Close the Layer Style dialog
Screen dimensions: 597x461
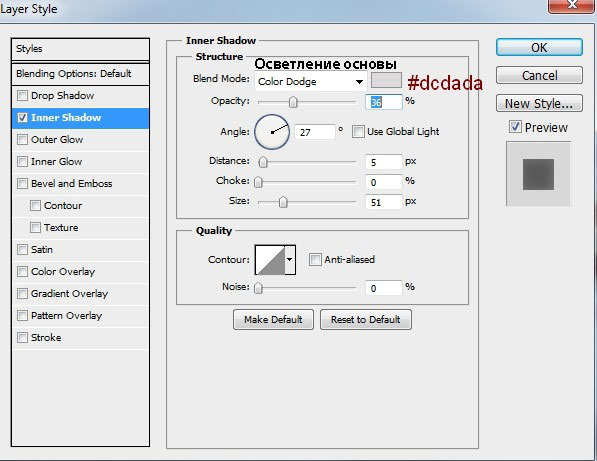[x=571, y=5]
